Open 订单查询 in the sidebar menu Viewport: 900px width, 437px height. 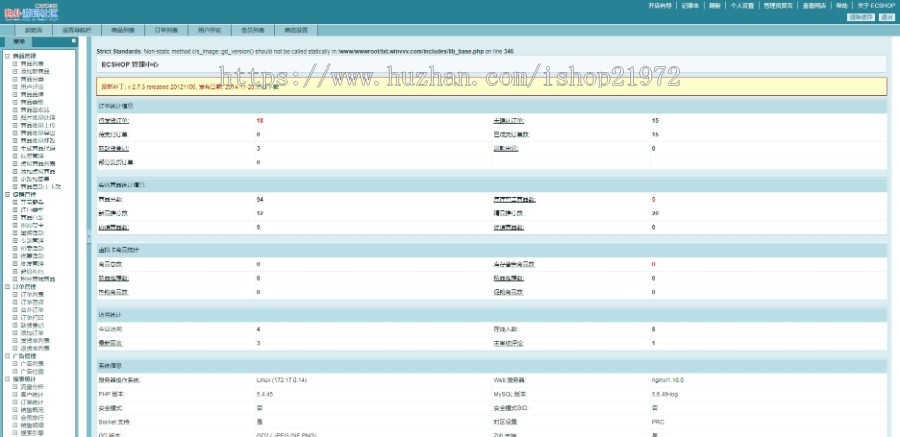pyautogui.click(x=32, y=302)
